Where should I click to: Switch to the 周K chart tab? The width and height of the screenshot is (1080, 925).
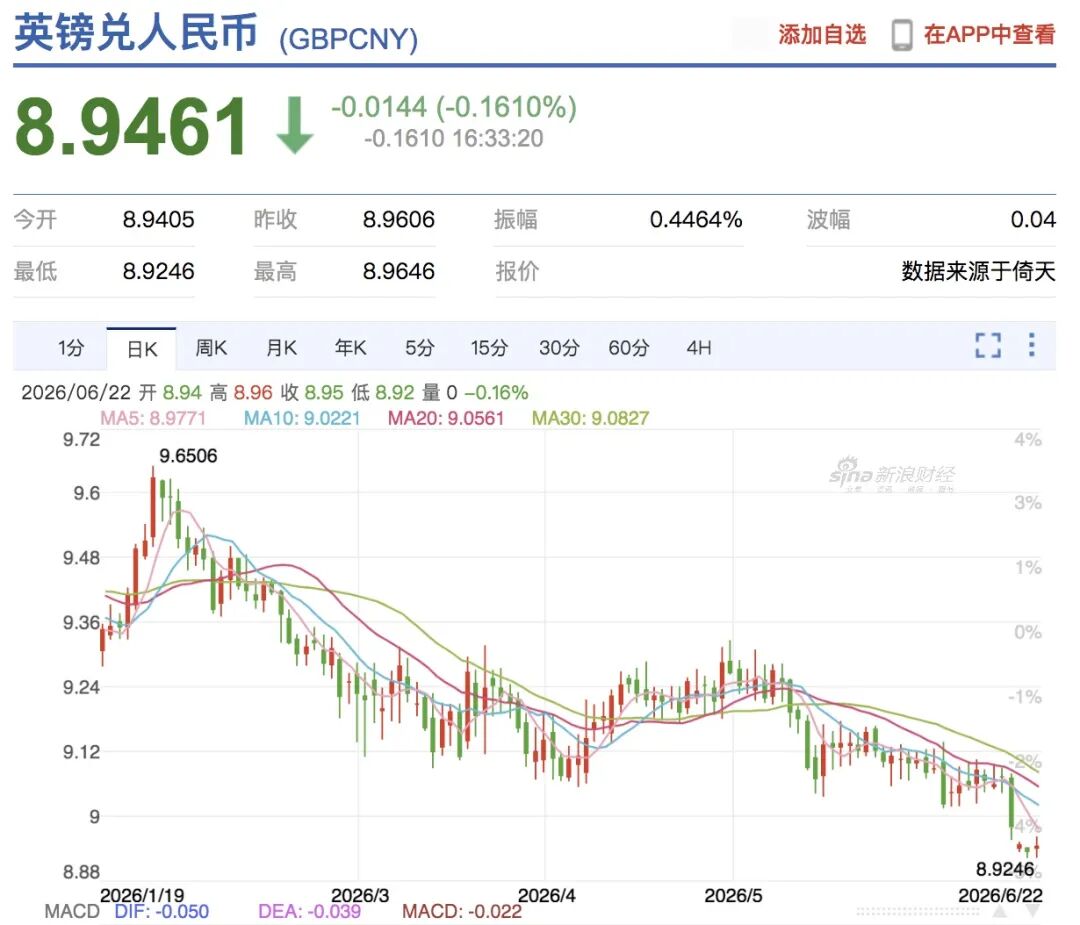[211, 347]
